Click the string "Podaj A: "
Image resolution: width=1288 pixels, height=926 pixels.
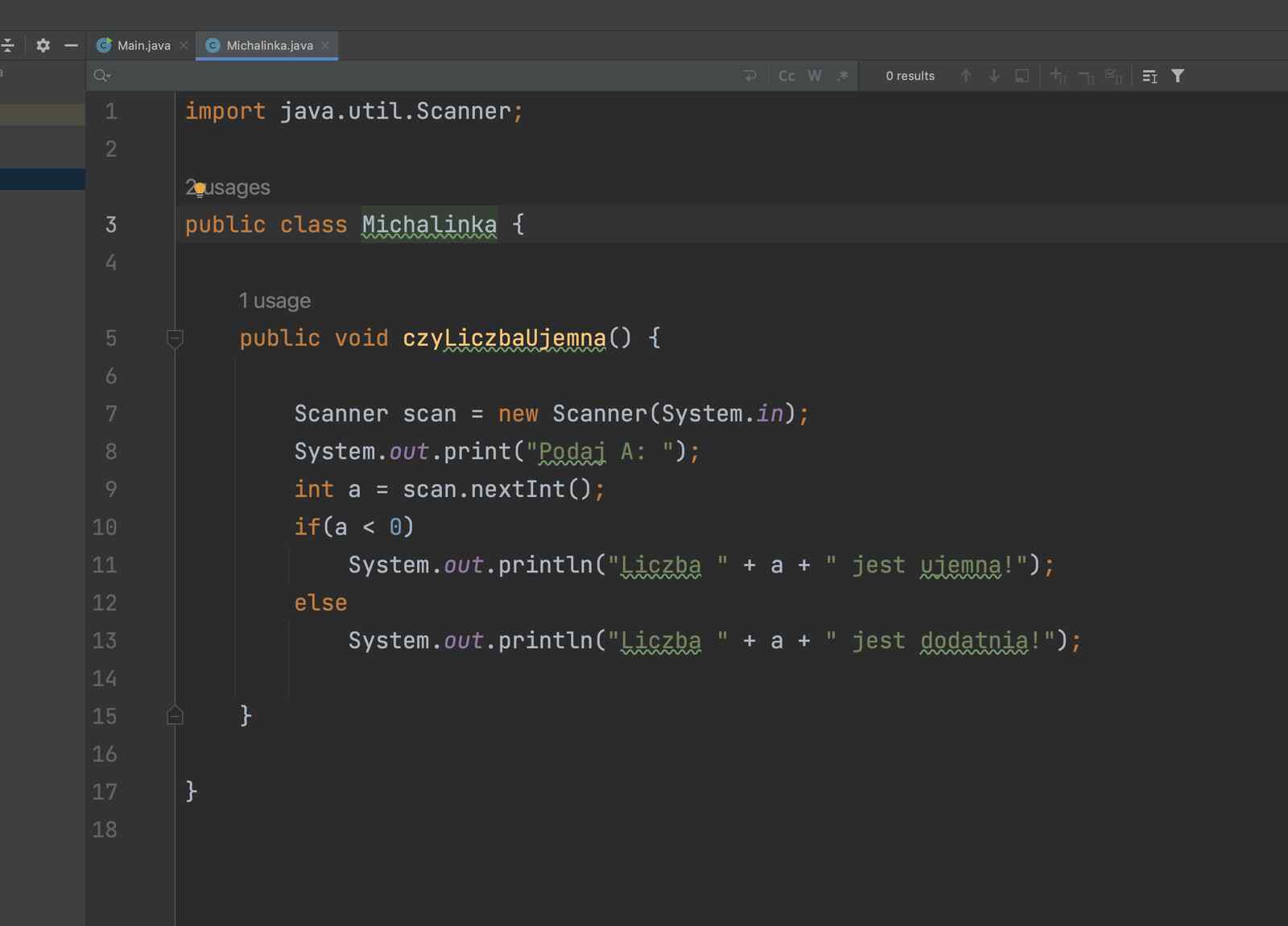pyautogui.click(x=600, y=452)
